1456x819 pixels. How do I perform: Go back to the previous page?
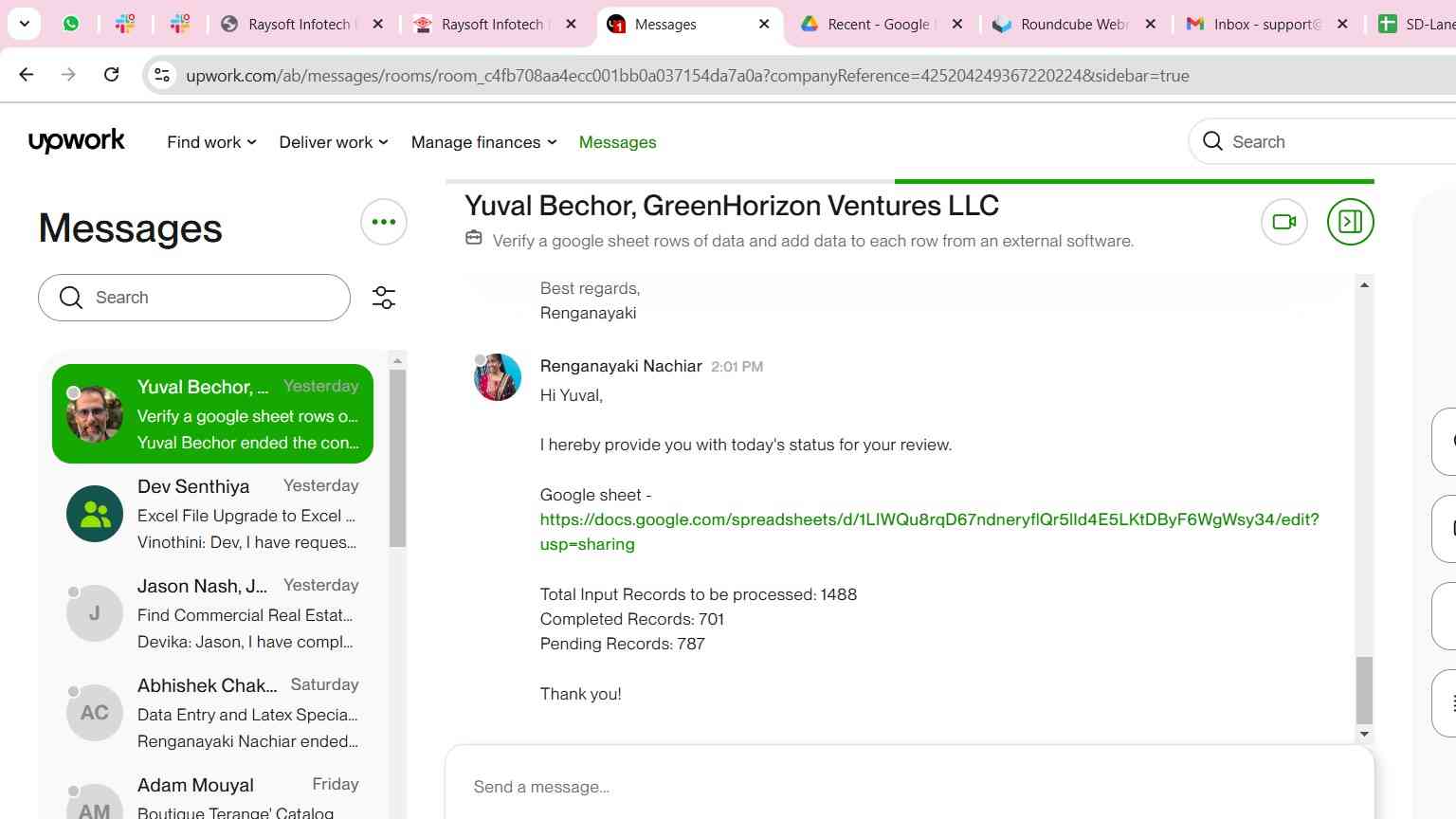click(x=27, y=75)
